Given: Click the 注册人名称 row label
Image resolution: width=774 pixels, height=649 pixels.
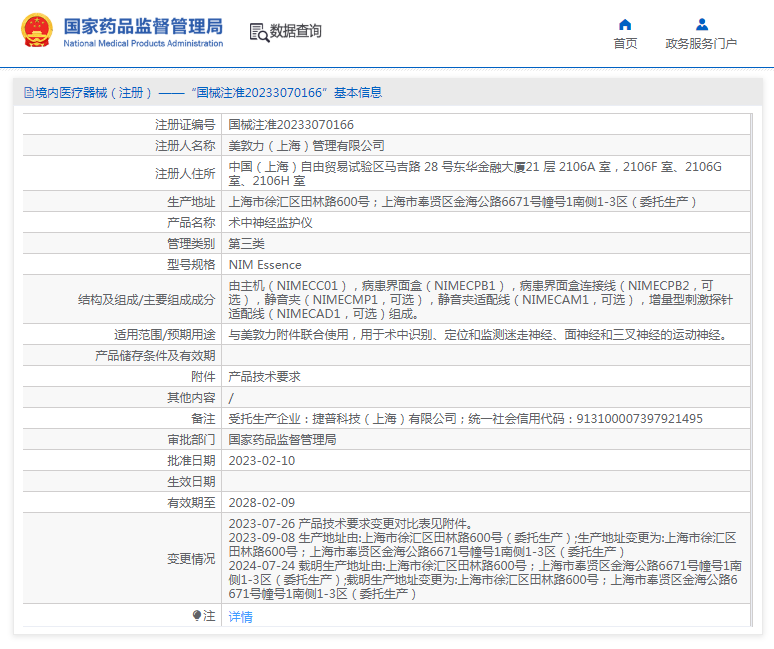Looking at the screenshot, I should pos(185,146).
